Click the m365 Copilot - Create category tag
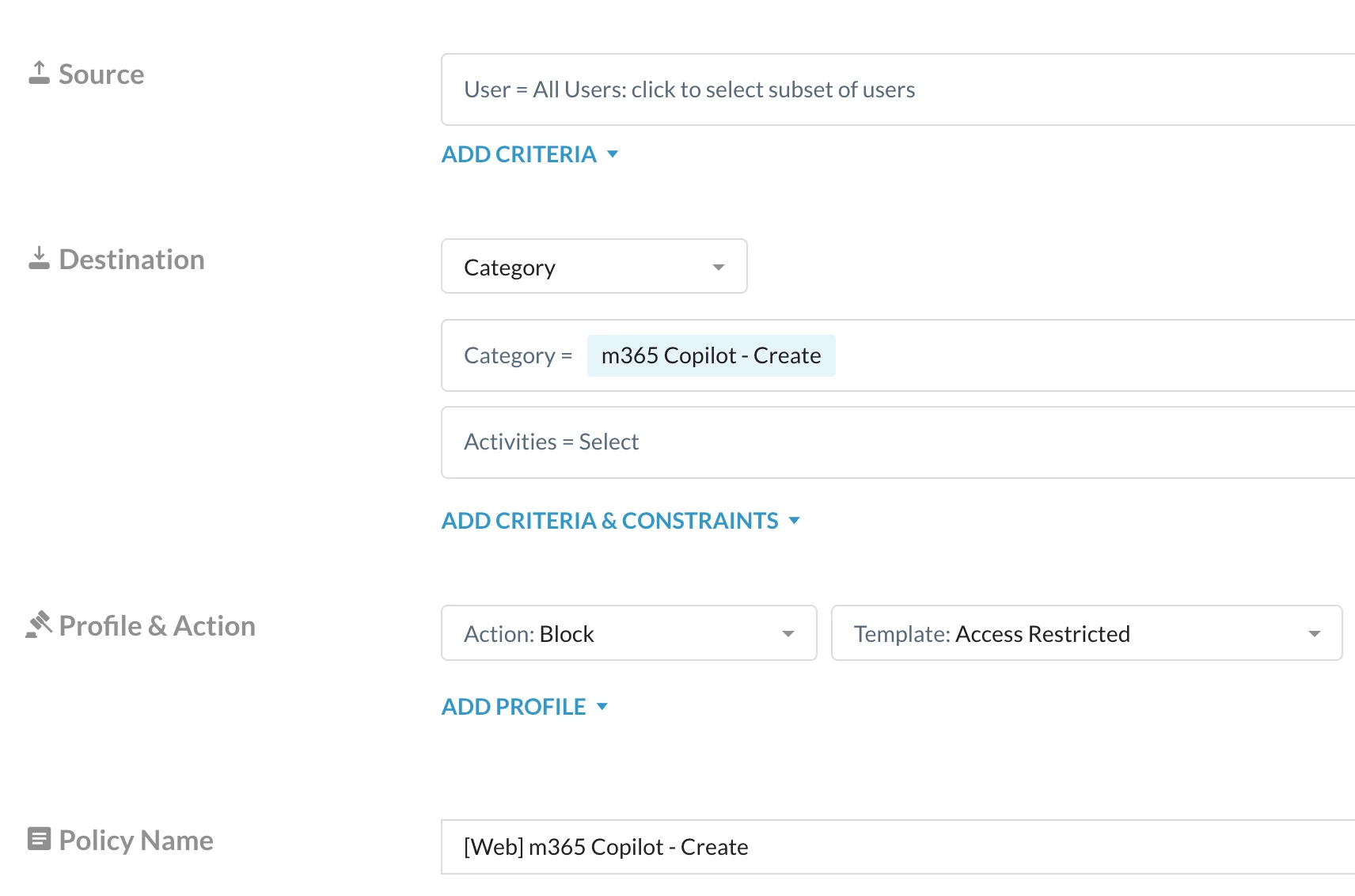The height and width of the screenshot is (896, 1355). [711, 355]
